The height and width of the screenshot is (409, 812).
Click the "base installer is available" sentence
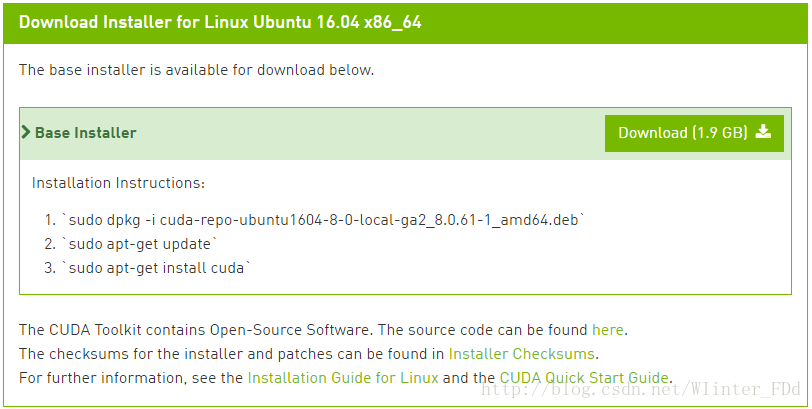(196, 70)
